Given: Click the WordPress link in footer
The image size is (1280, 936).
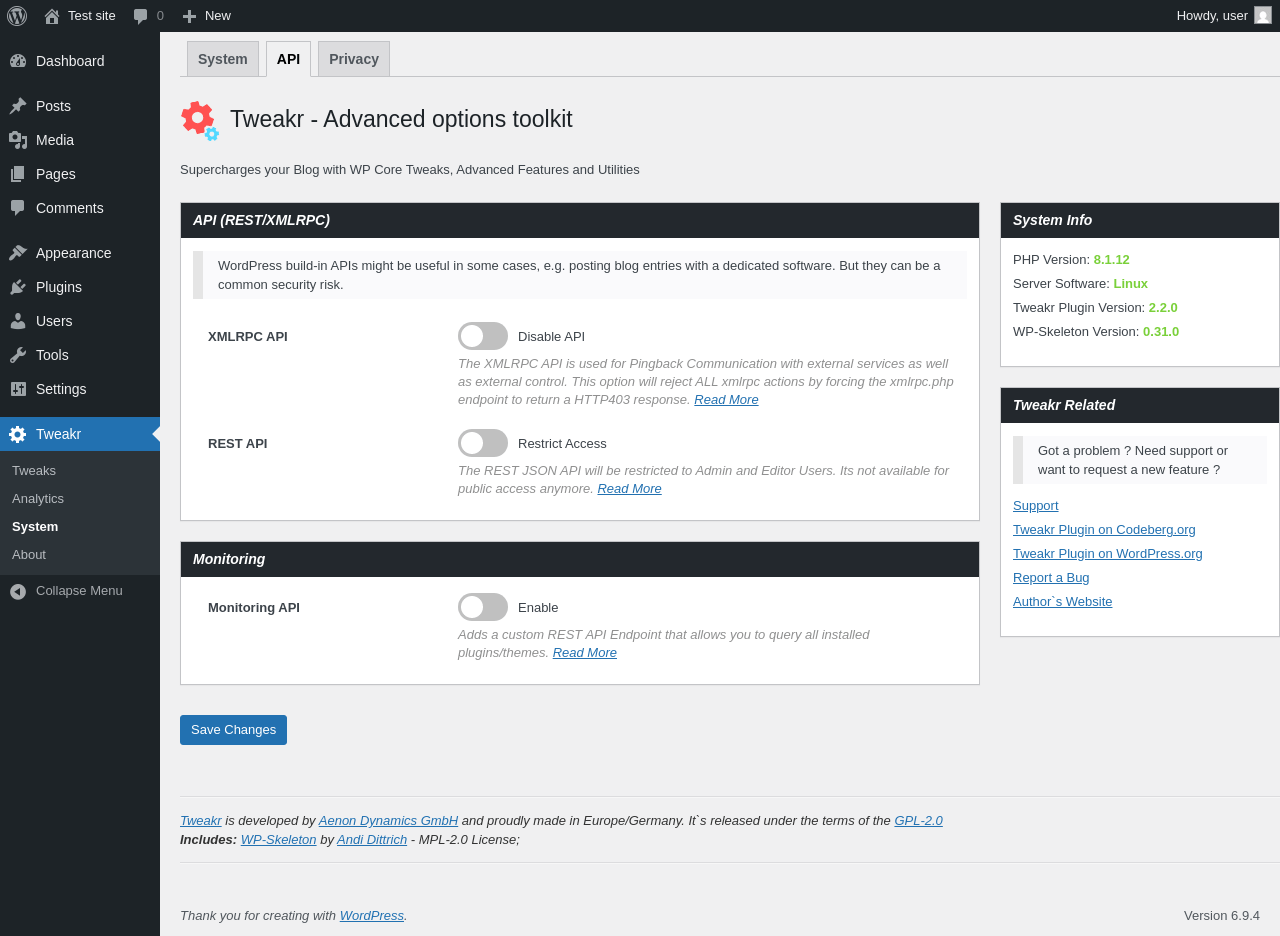Looking at the screenshot, I should (x=372, y=916).
